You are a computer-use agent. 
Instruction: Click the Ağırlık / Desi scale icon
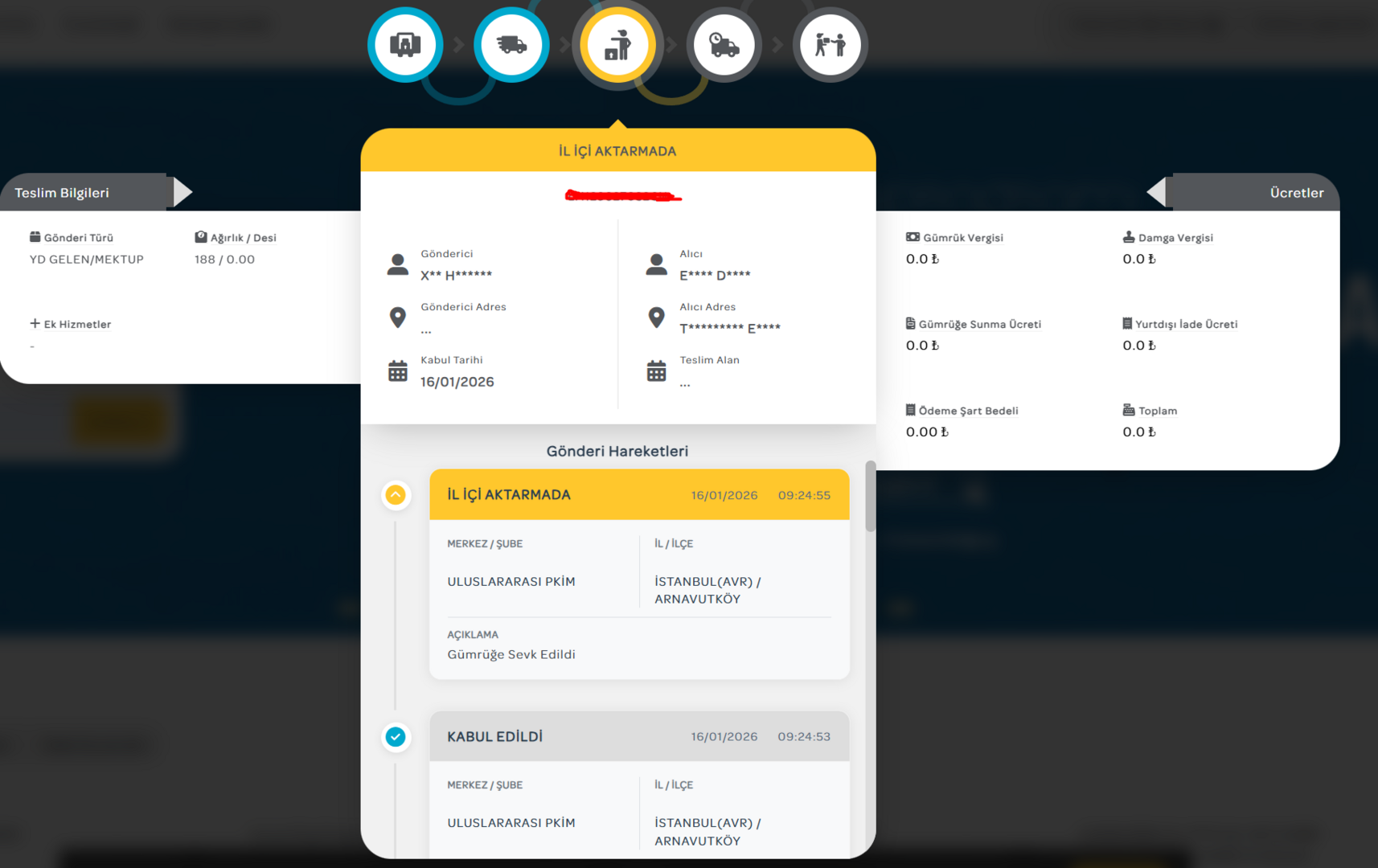tap(201, 237)
